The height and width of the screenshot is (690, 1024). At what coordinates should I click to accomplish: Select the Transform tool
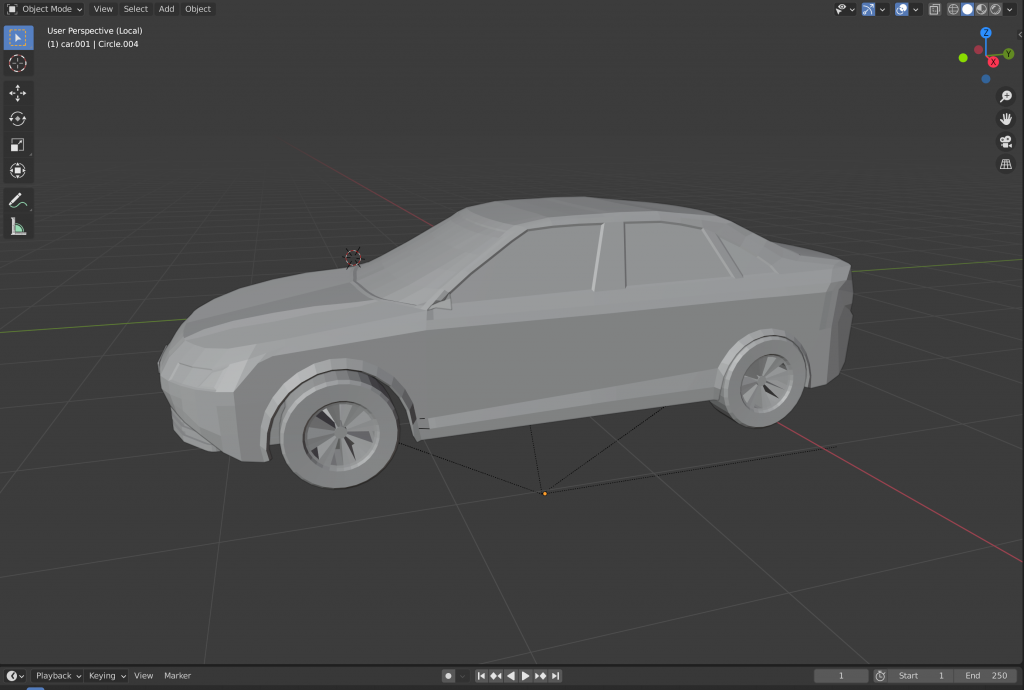(x=18, y=171)
